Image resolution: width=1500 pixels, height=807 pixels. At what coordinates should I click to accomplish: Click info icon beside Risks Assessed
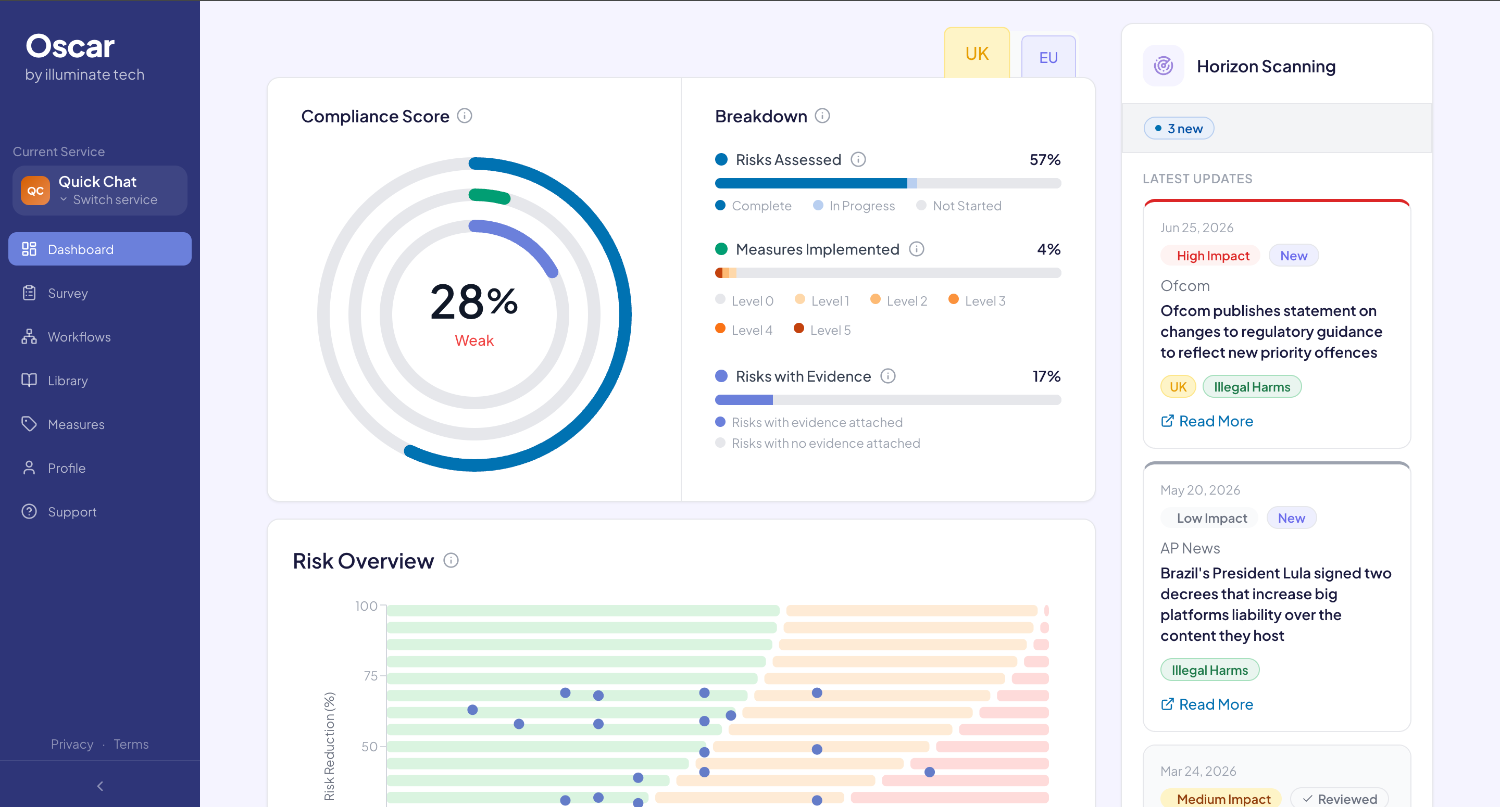click(858, 159)
